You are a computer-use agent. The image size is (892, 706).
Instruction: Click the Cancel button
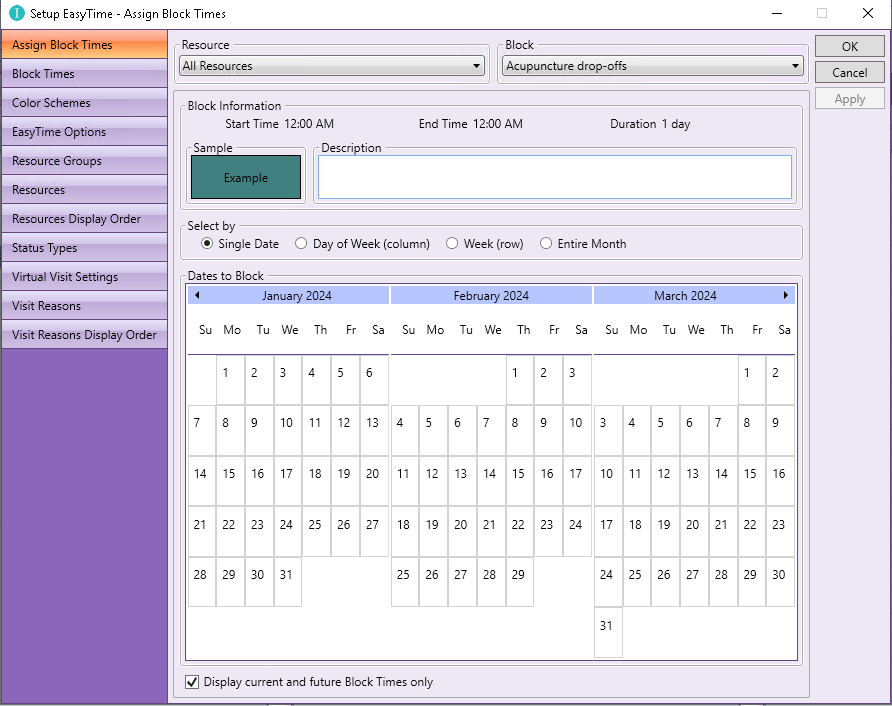[x=849, y=72]
